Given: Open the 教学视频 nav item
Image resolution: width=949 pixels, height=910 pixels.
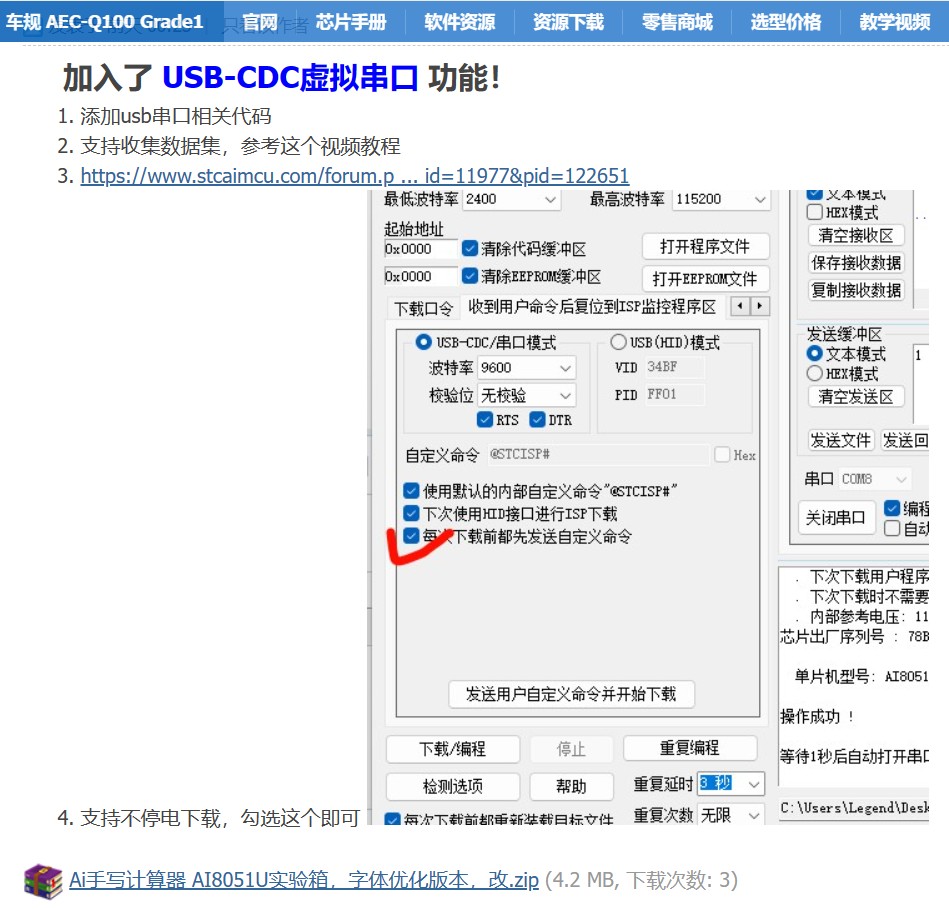Looking at the screenshot, I should pyautogui.click(x=895, y=22).
